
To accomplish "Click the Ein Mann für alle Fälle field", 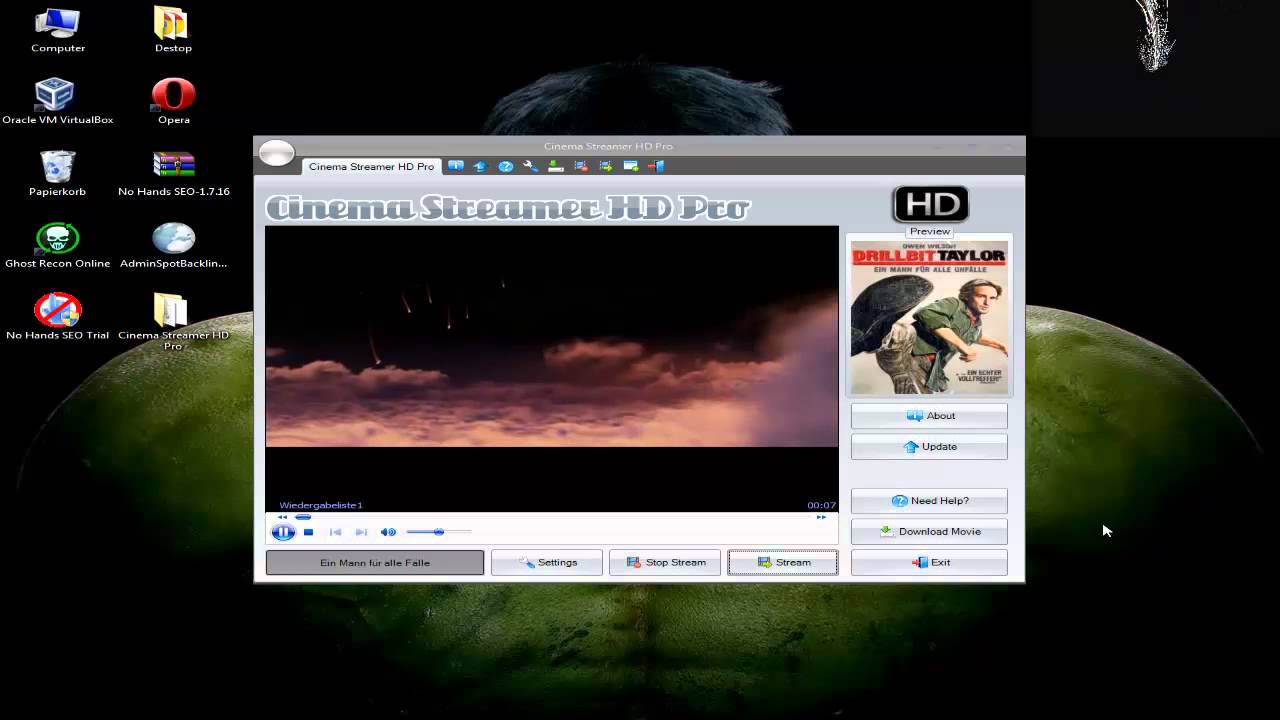I will 375,563.
